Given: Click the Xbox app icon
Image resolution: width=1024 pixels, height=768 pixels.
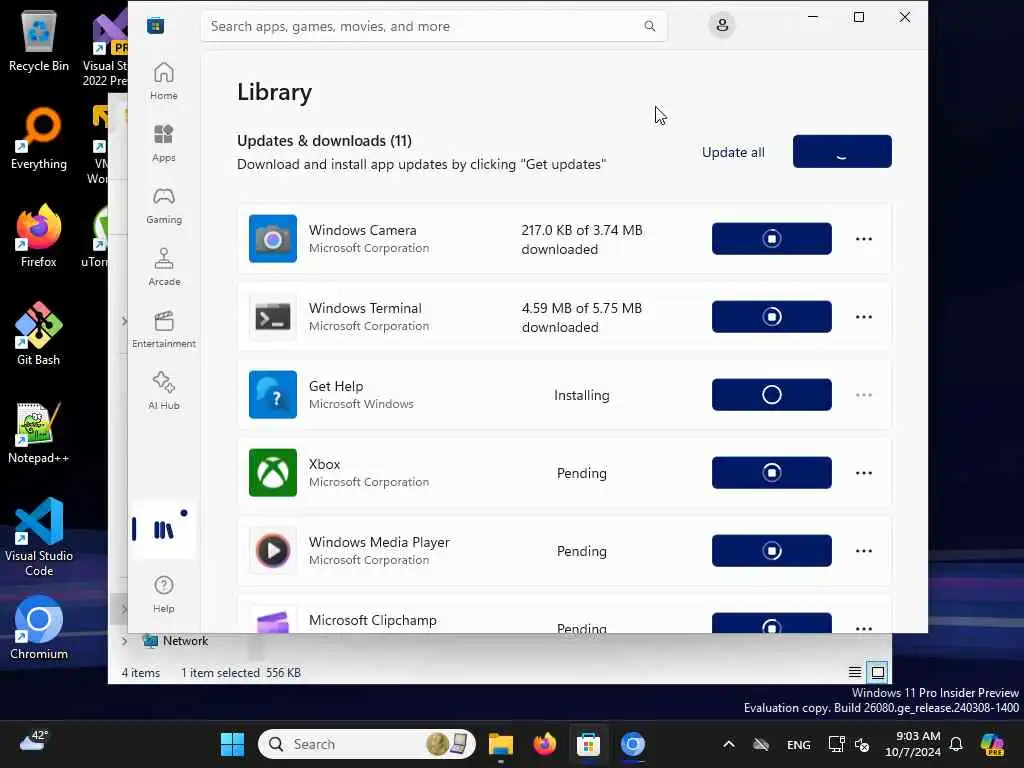Looking at the screenshot, I should click(273, 473).
